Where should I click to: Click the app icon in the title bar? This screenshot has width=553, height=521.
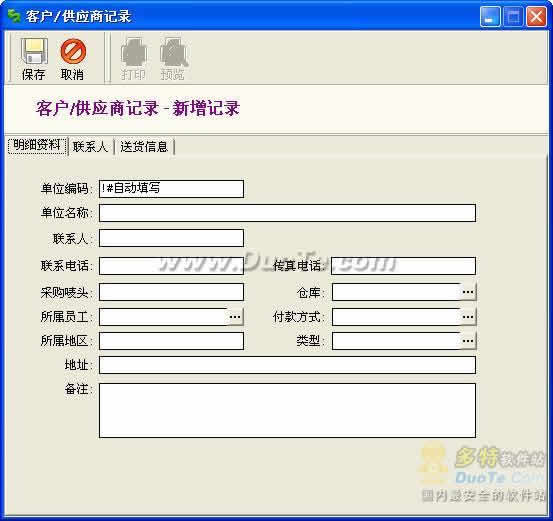point(14,16)
